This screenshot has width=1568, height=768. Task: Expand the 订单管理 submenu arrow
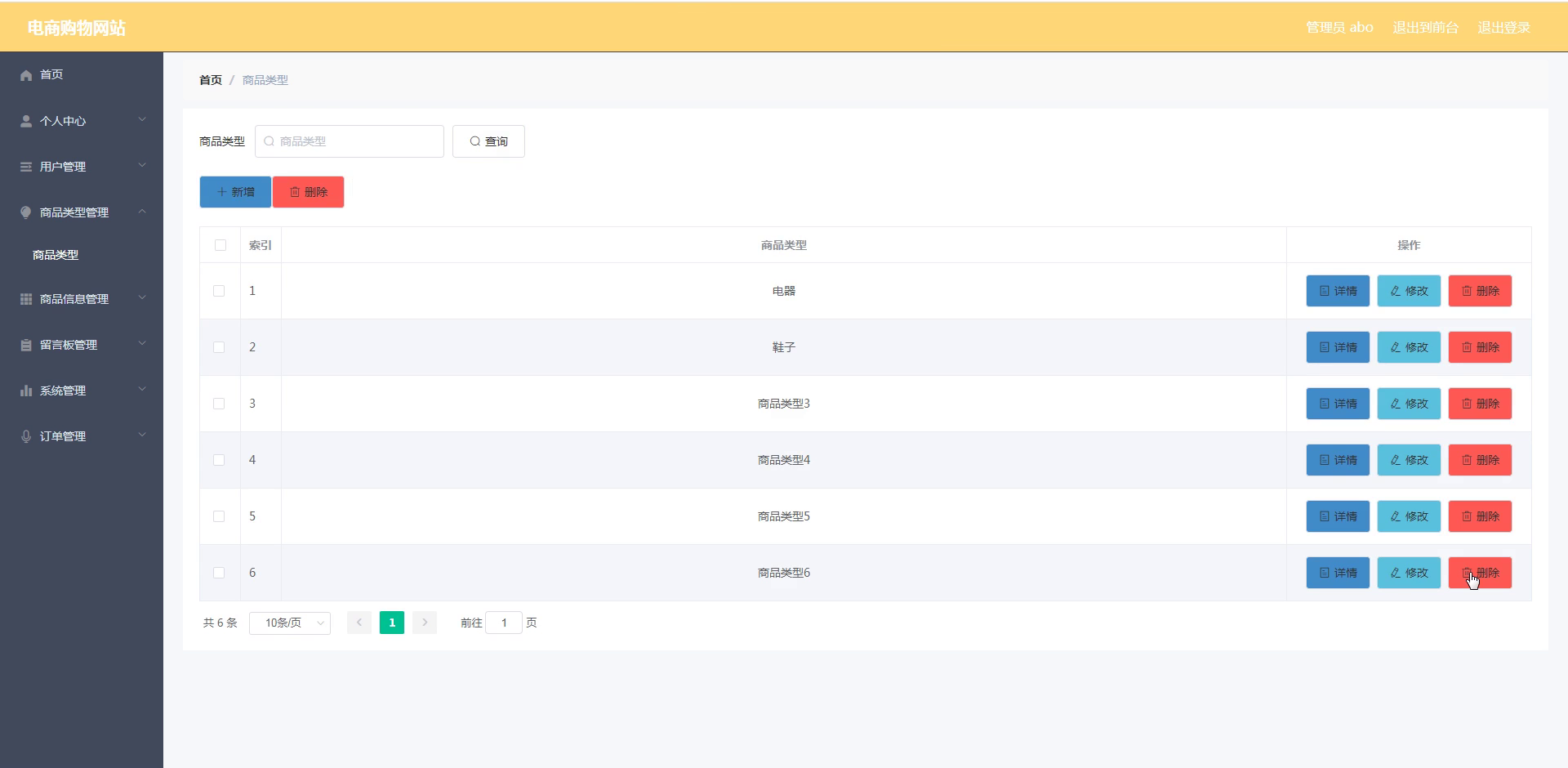pyautogui.click(x=142, y=435)
